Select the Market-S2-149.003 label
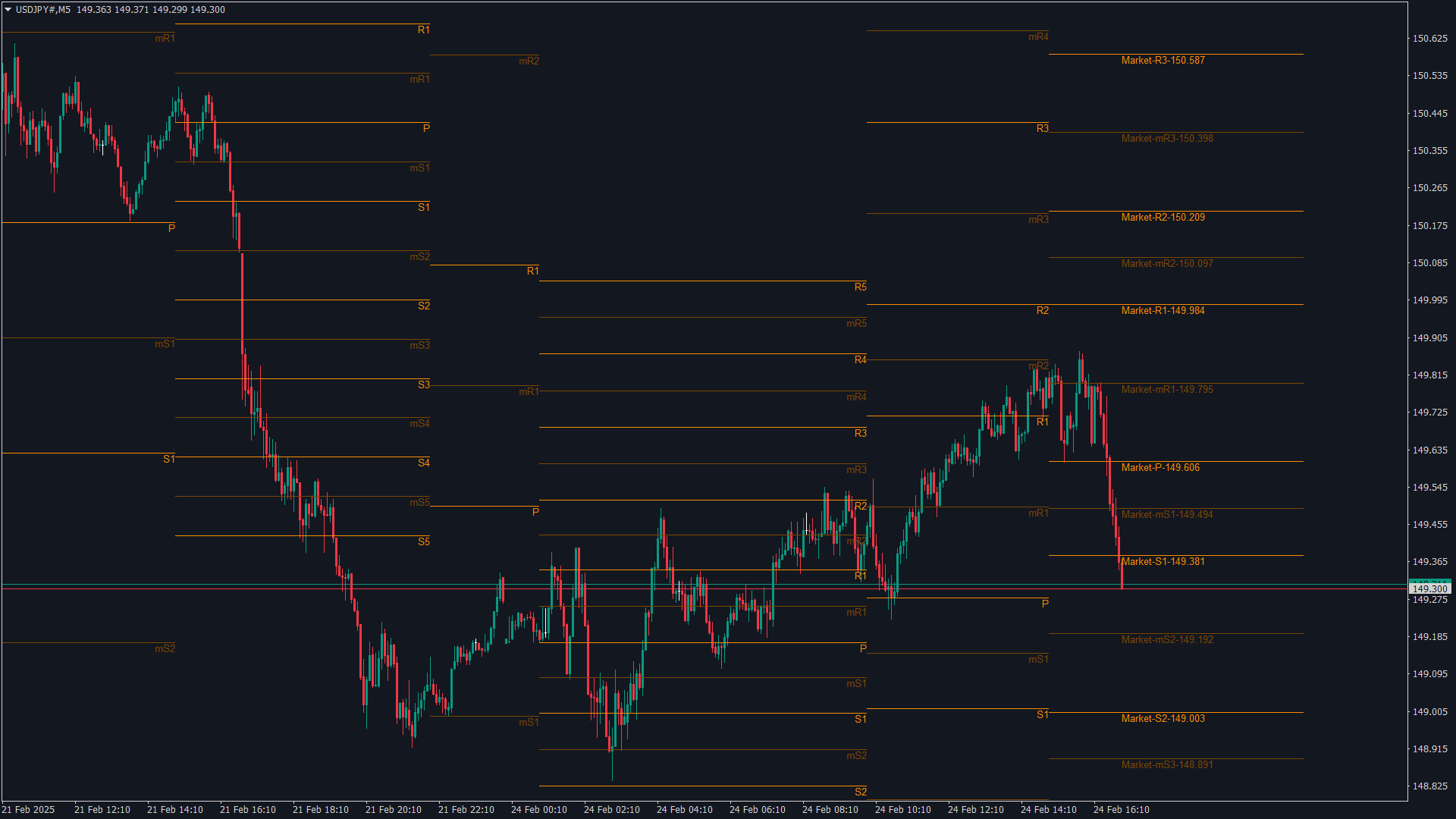 1163,719
